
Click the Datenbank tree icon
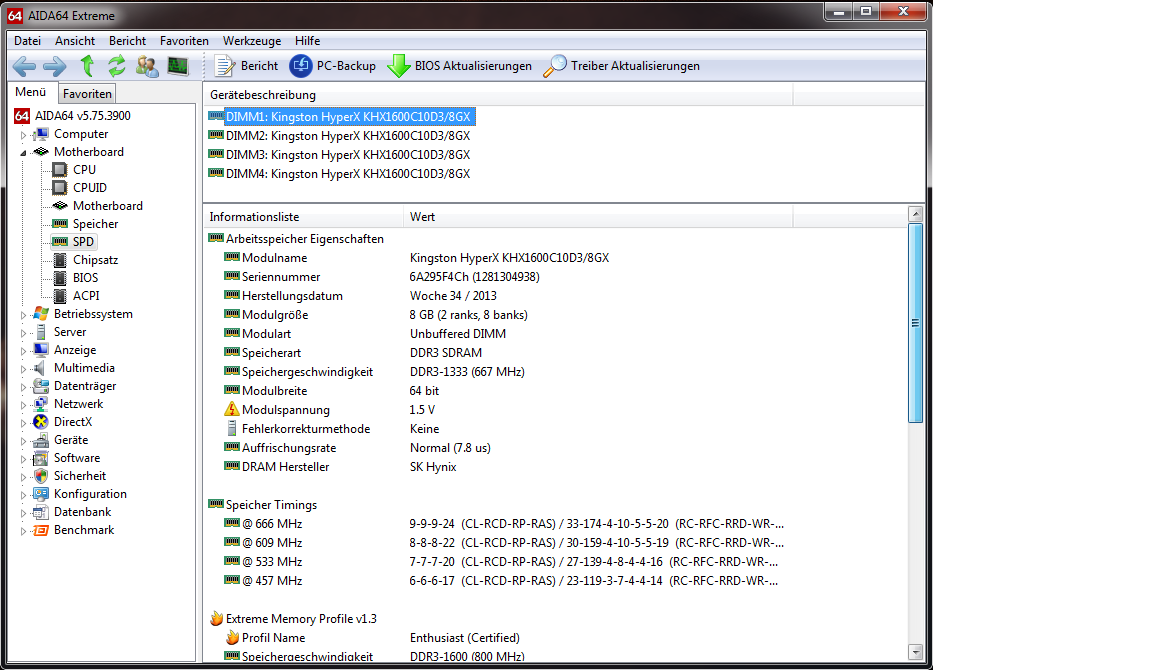(41, 512)
